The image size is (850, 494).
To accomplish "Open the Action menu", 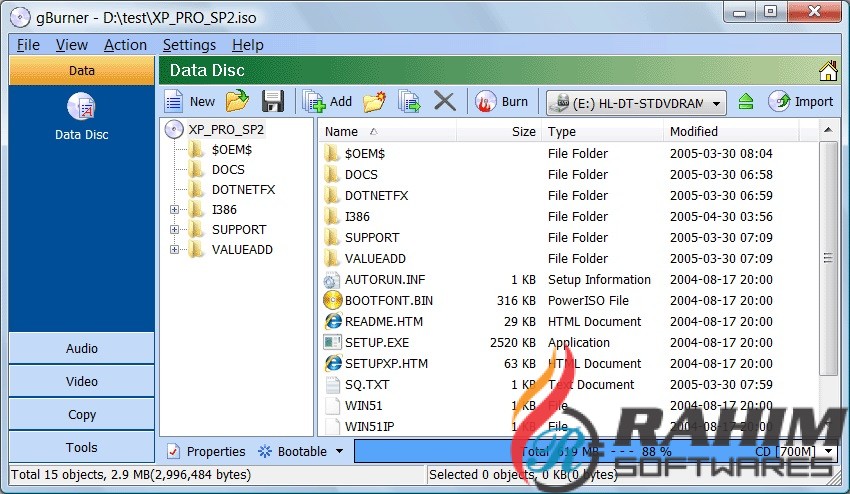I will [x=125, y=45].
